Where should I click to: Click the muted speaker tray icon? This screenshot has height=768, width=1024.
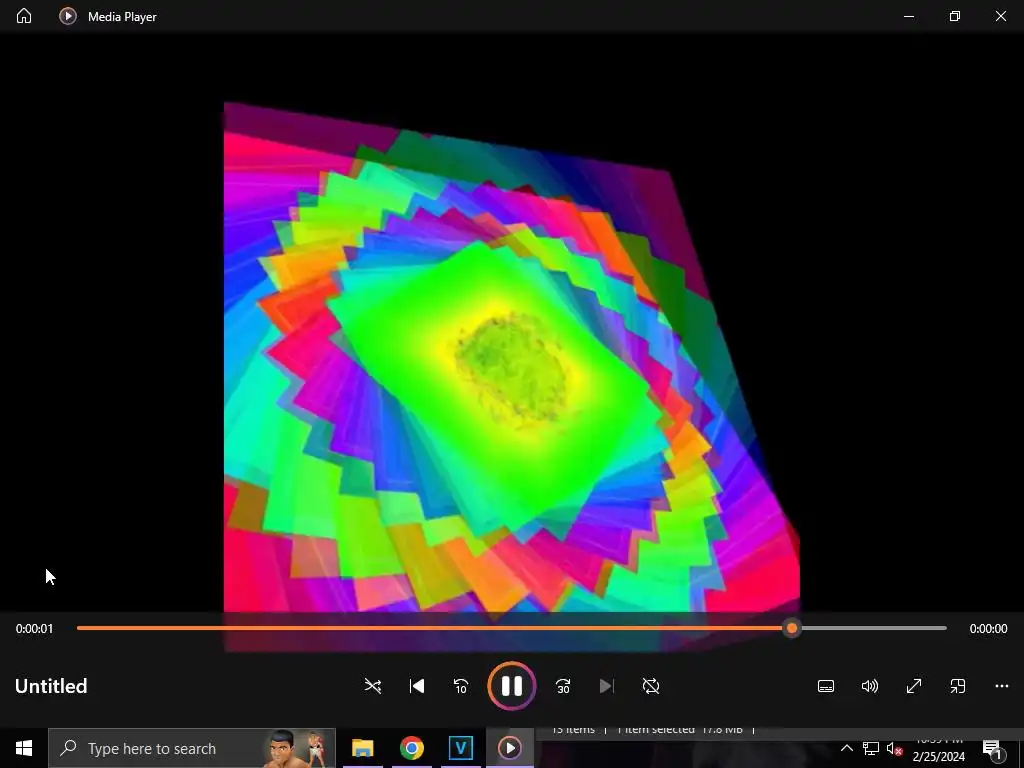coord(894,748)
